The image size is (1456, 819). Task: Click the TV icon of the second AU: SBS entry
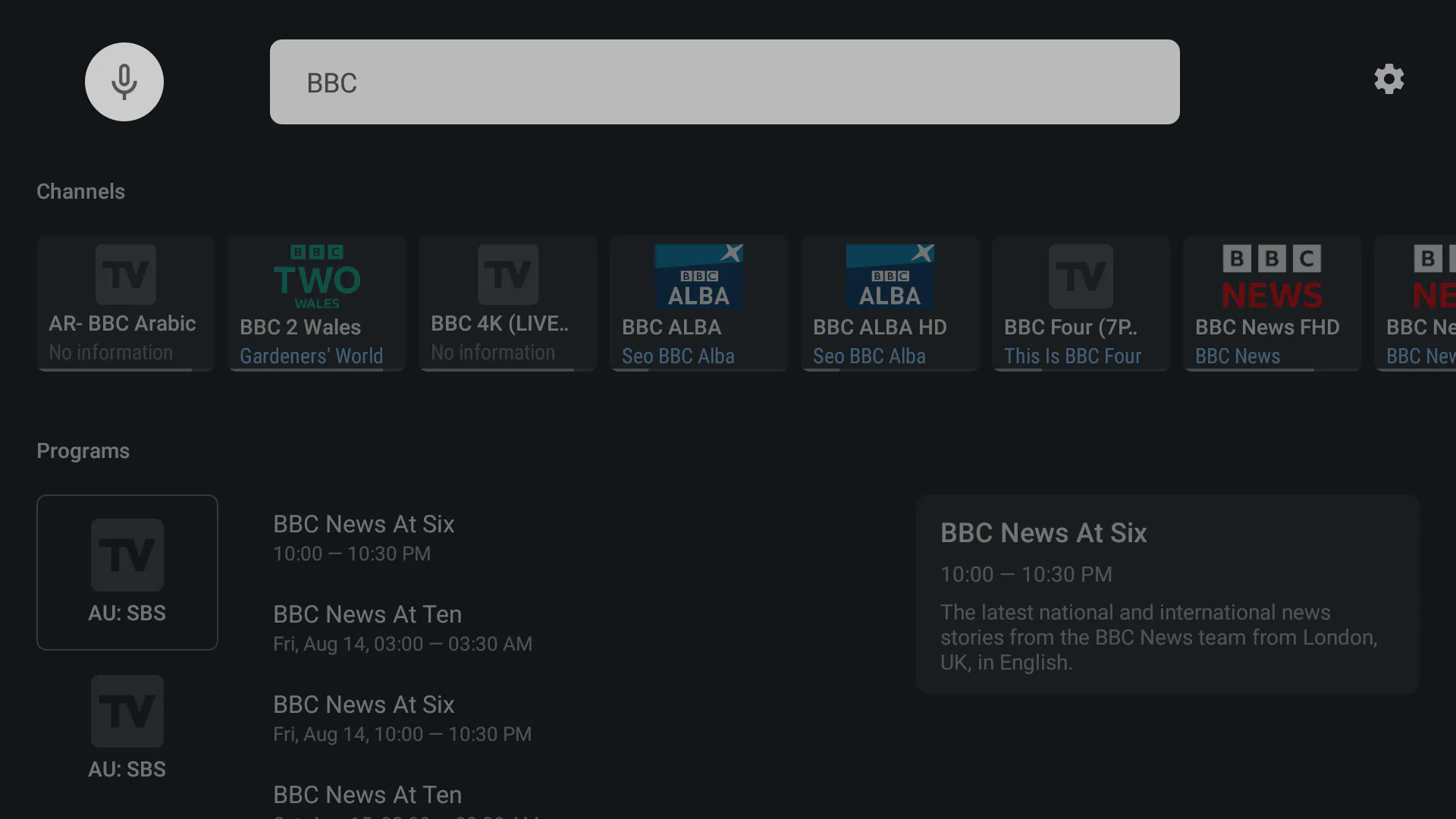pos(127,711)
